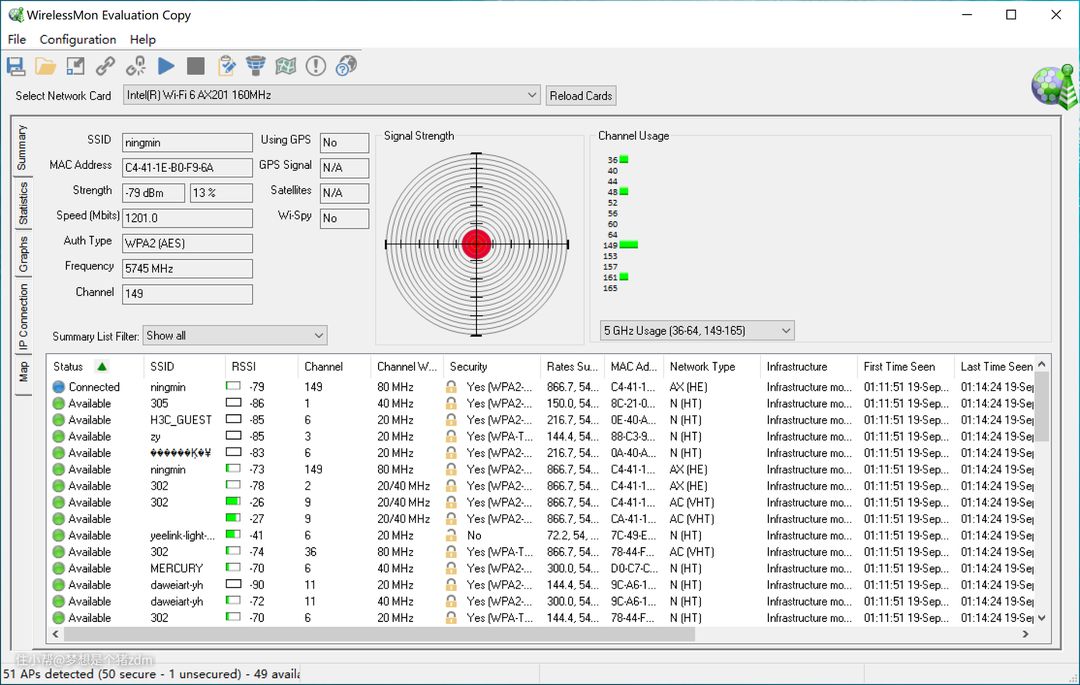The width and height of the screenshot is (1080, 685).
Task: Click the Save toolbar icon
Action: [x=16, y=66]
